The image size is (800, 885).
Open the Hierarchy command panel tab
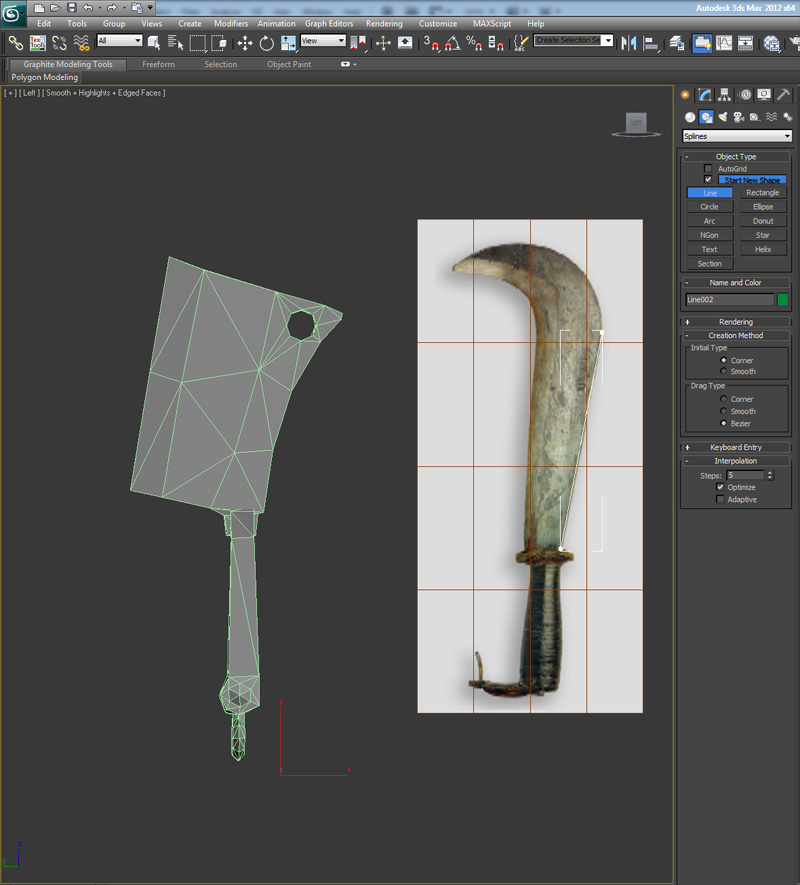725,95
